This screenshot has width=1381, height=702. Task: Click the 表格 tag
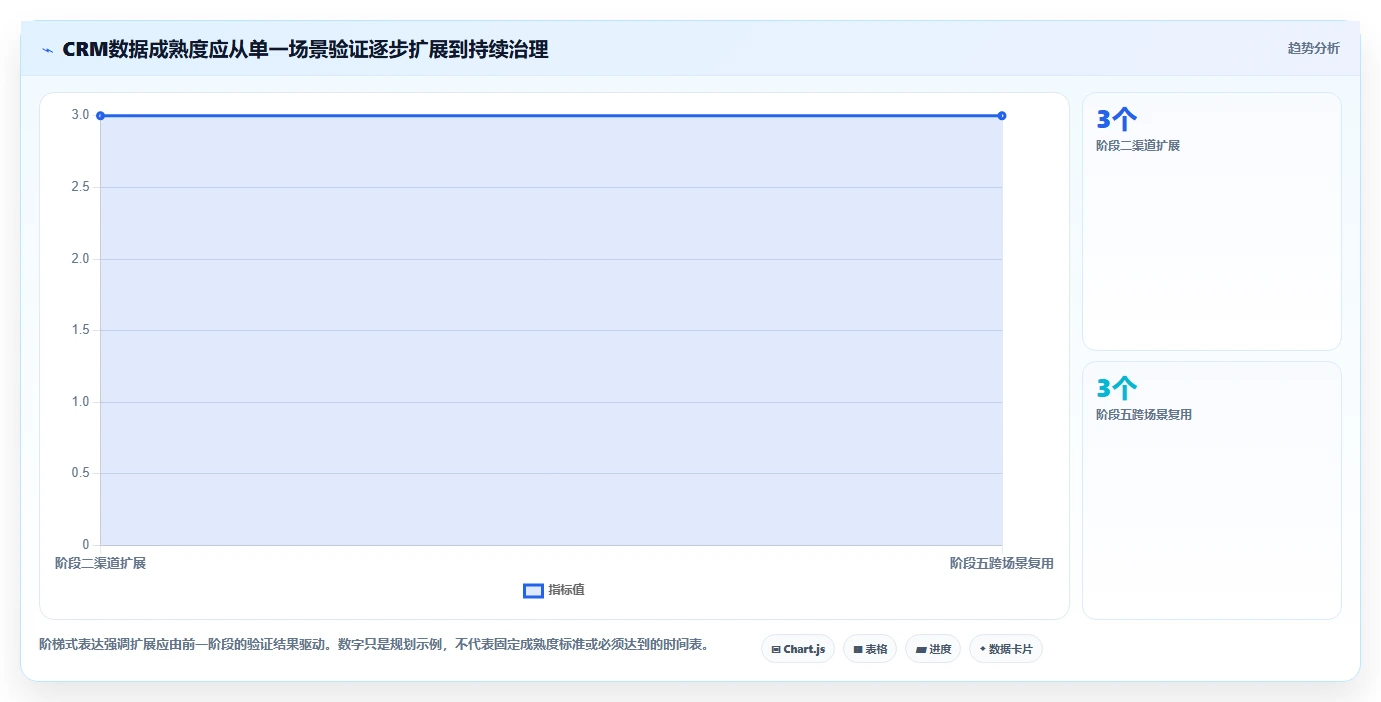[x=869, y=649]
